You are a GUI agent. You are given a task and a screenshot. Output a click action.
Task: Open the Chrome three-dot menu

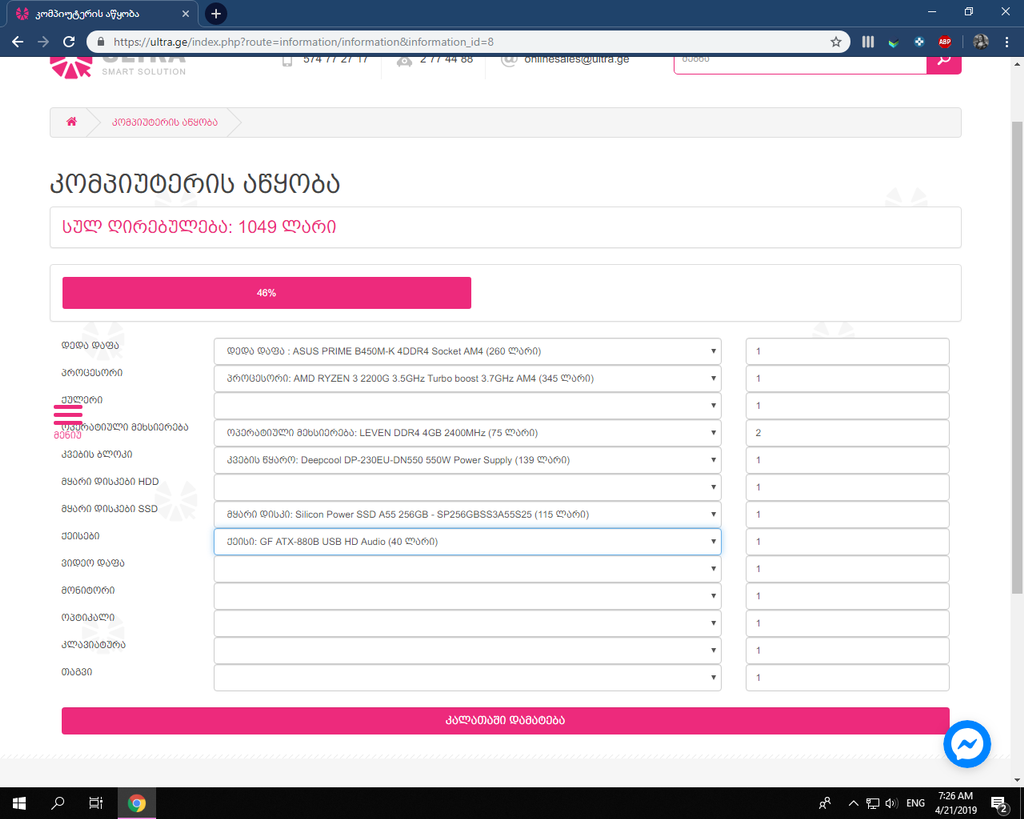[x=1006, y=42]
